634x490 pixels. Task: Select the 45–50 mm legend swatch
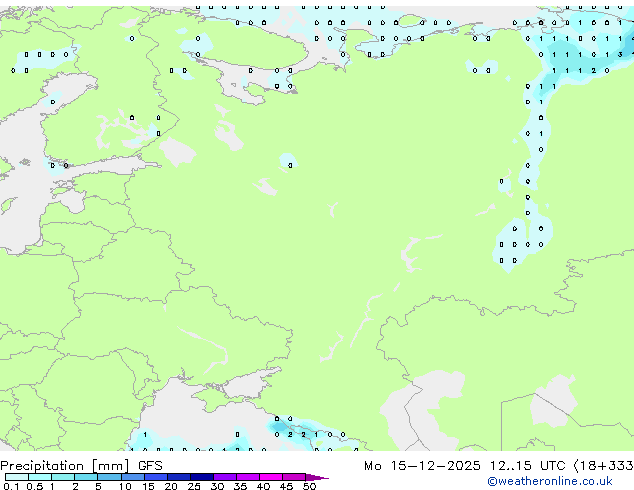tap(294, 477)
